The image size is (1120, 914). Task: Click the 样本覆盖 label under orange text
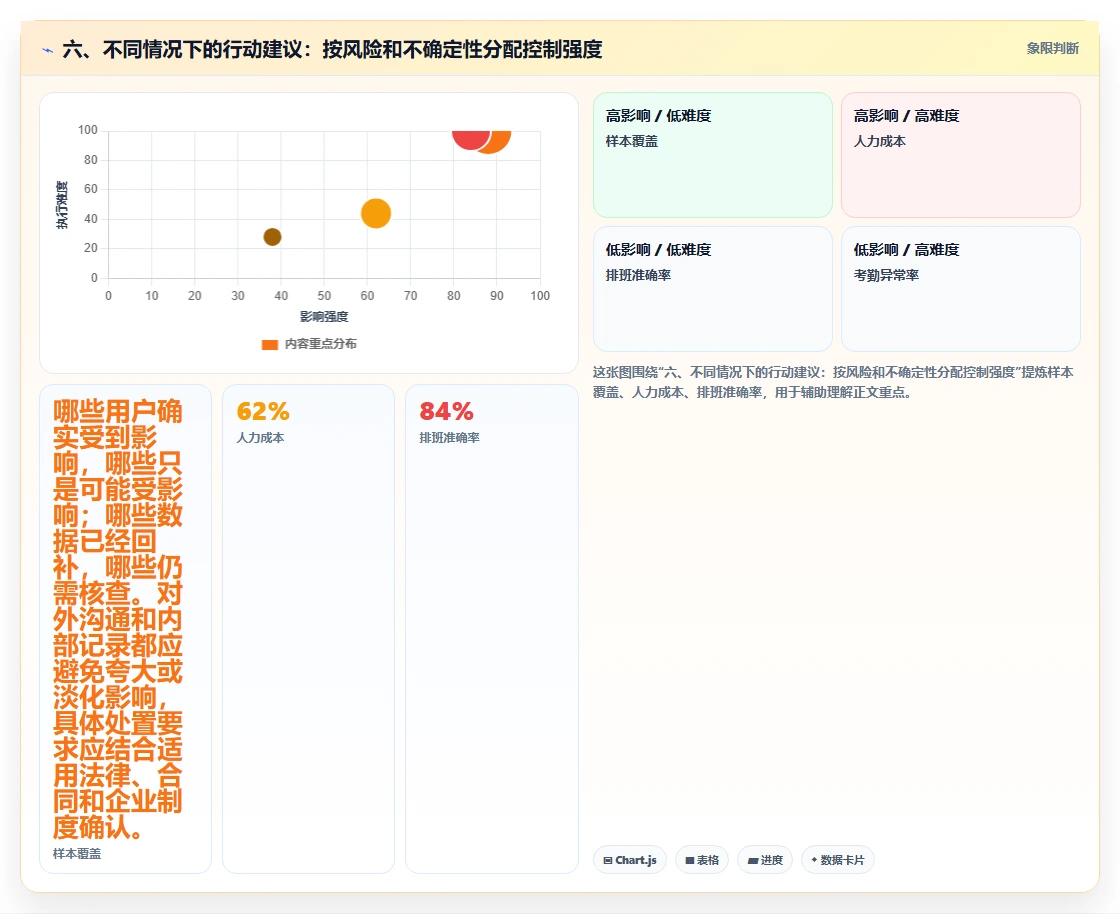click(x=77, y=853)
